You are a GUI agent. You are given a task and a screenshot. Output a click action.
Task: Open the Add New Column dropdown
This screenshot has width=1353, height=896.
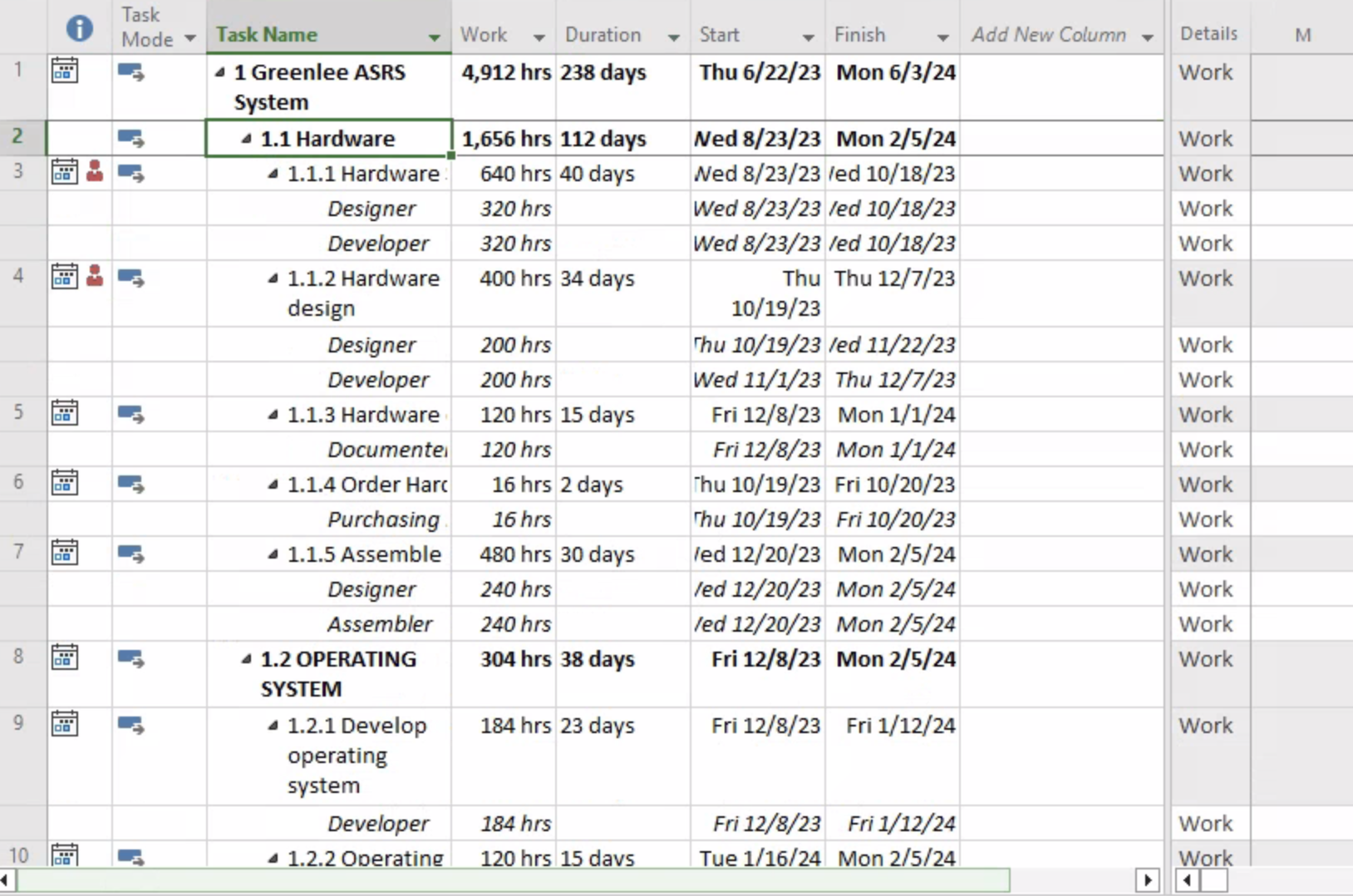point(1148,37)
